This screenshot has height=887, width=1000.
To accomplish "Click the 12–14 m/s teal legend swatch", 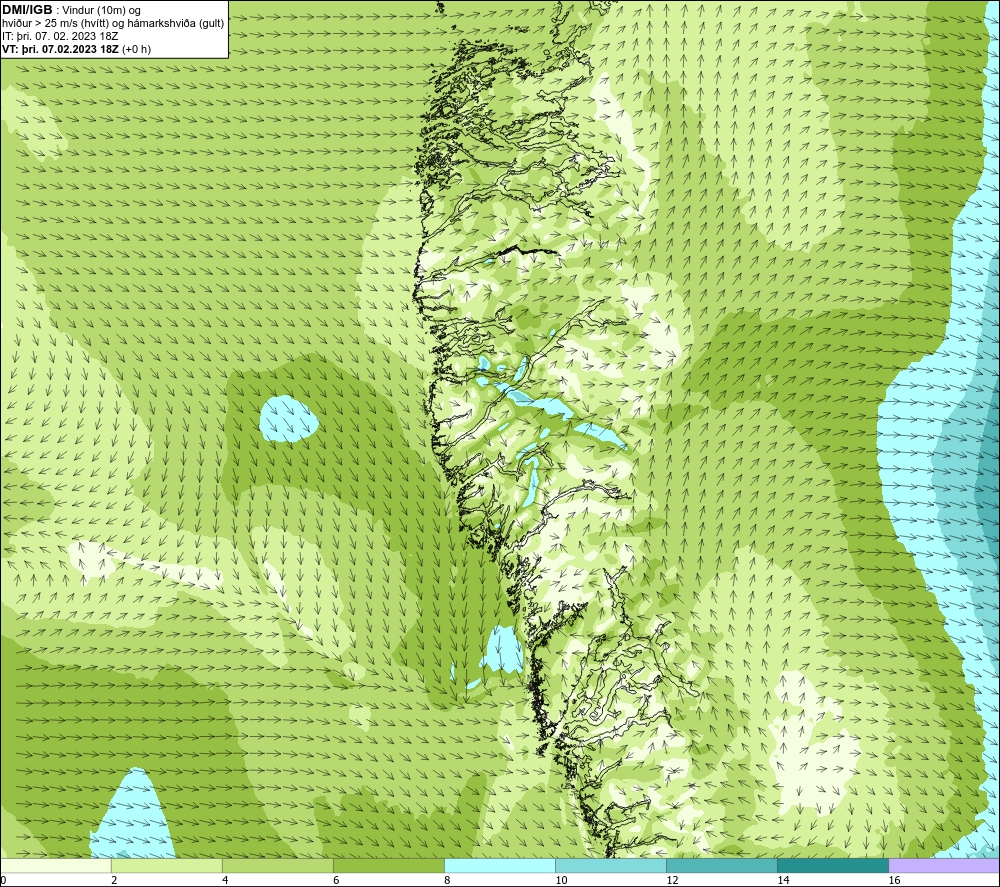I will (x=721, y=865).
